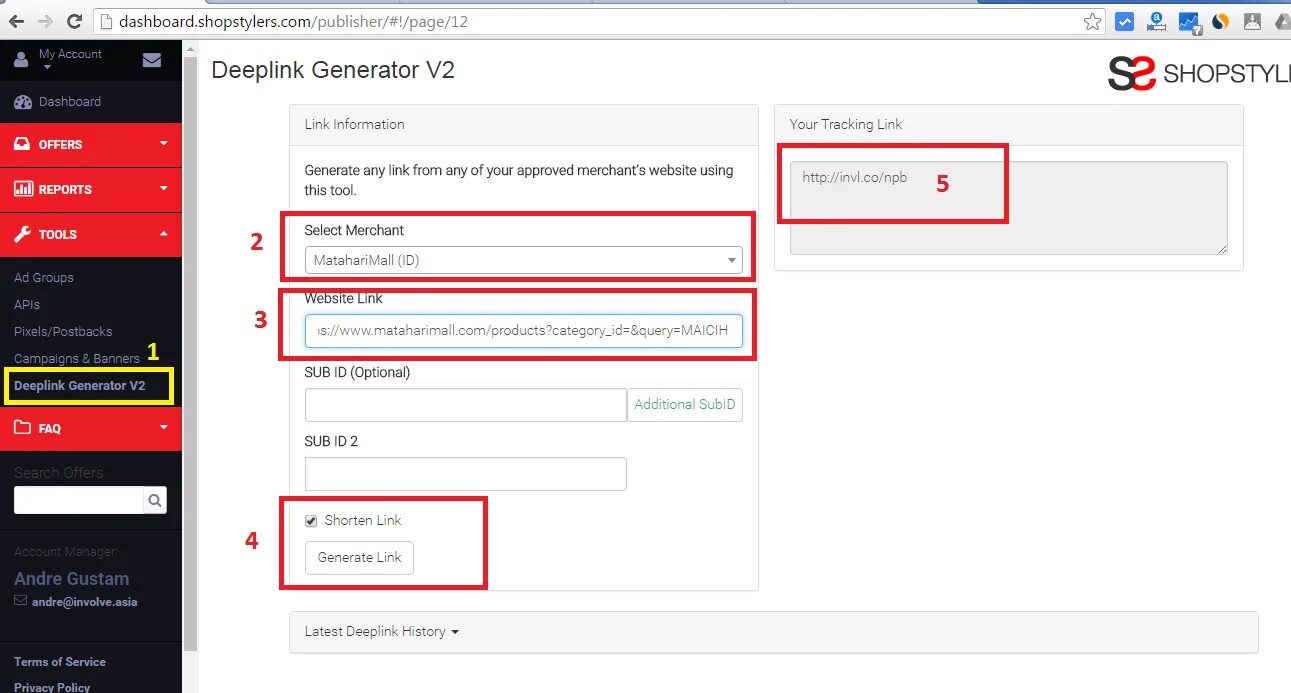Open Pixels/Postbacks under Tools

click(63, 331)
